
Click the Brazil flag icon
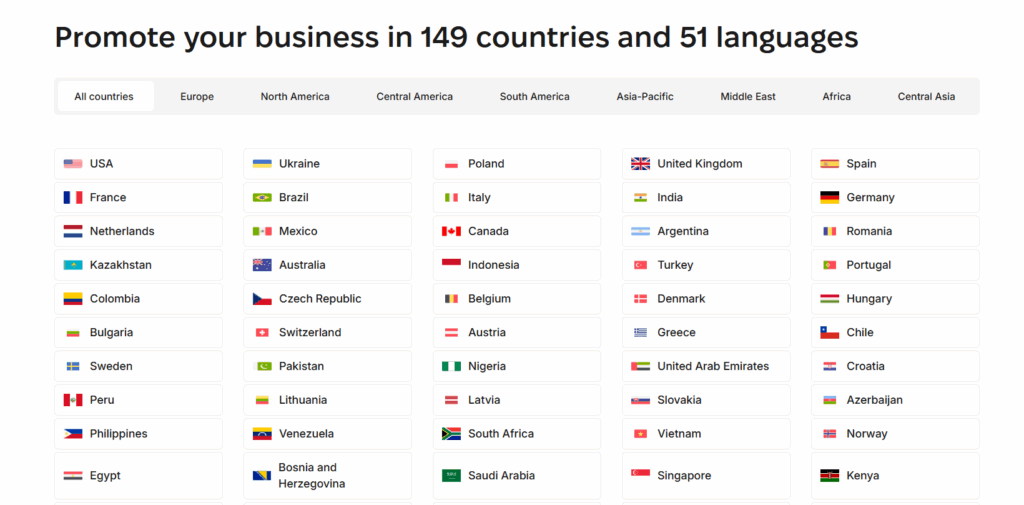coord(262,197)
